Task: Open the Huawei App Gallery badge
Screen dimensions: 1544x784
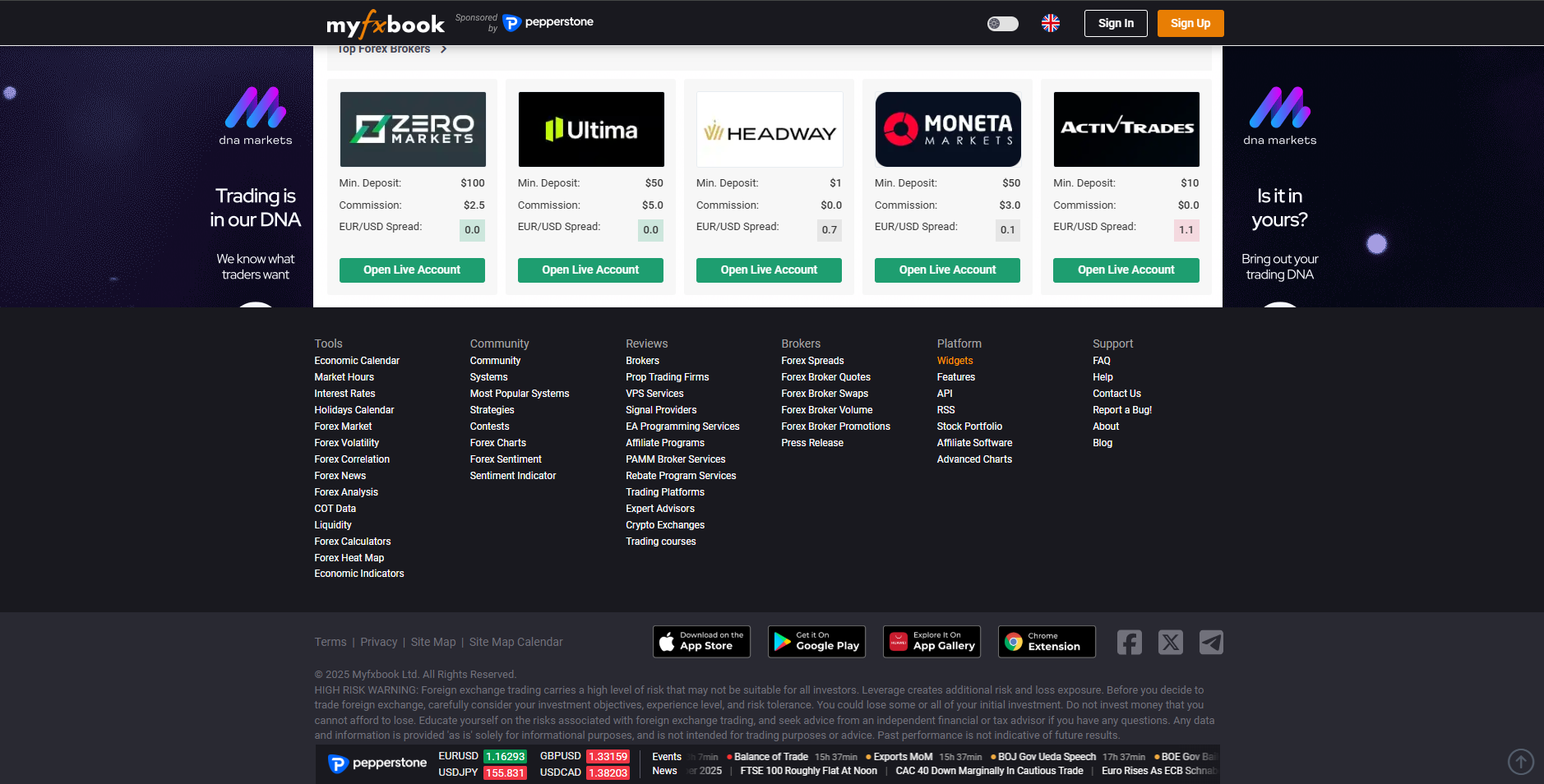Action: pyautogui.click(x=931, y=642)
